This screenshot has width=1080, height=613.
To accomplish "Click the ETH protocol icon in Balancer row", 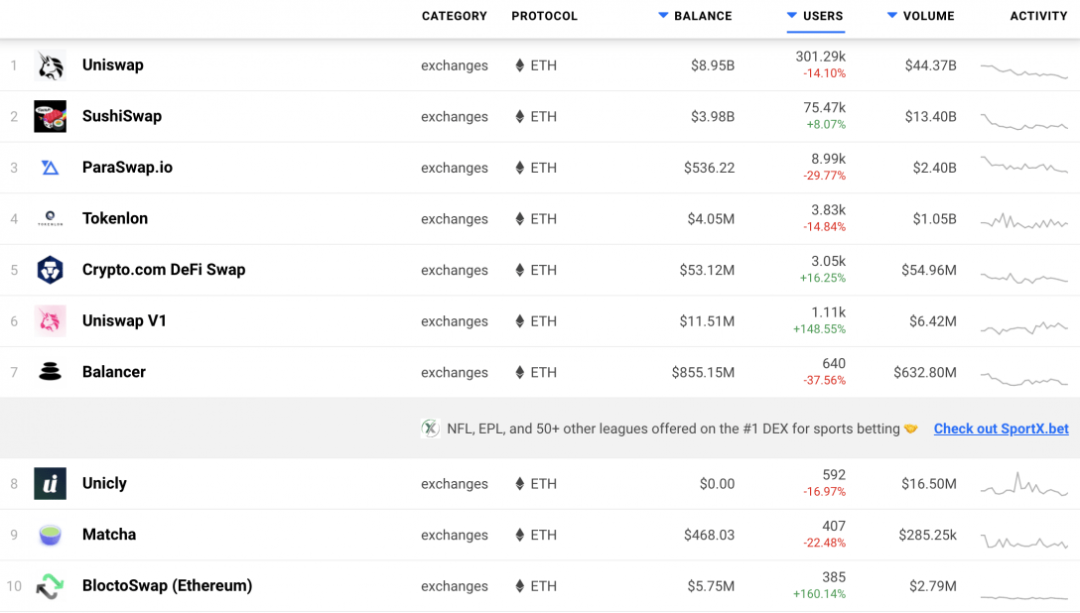I will pos(520,372).
